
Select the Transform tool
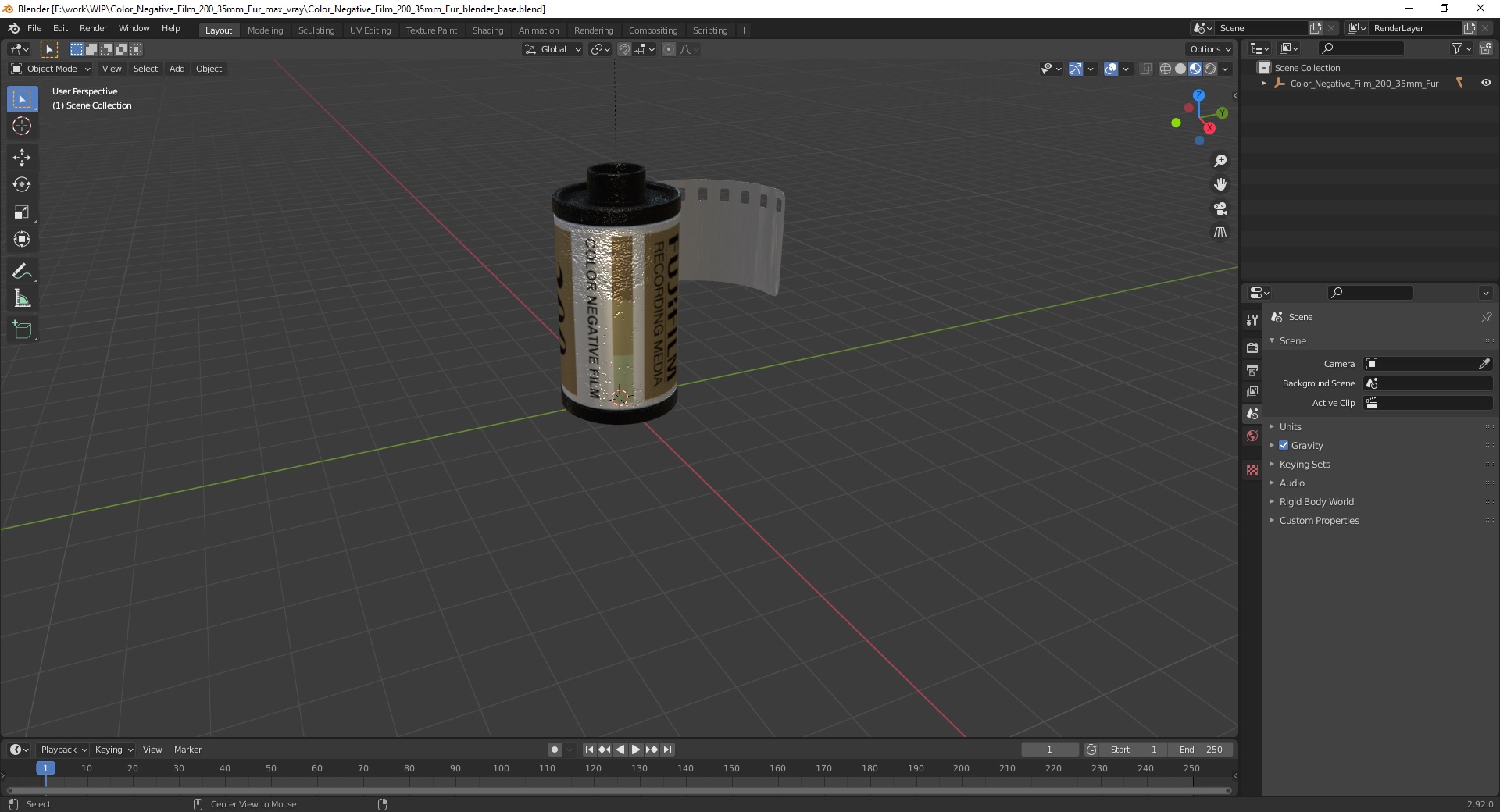point(22,240)
